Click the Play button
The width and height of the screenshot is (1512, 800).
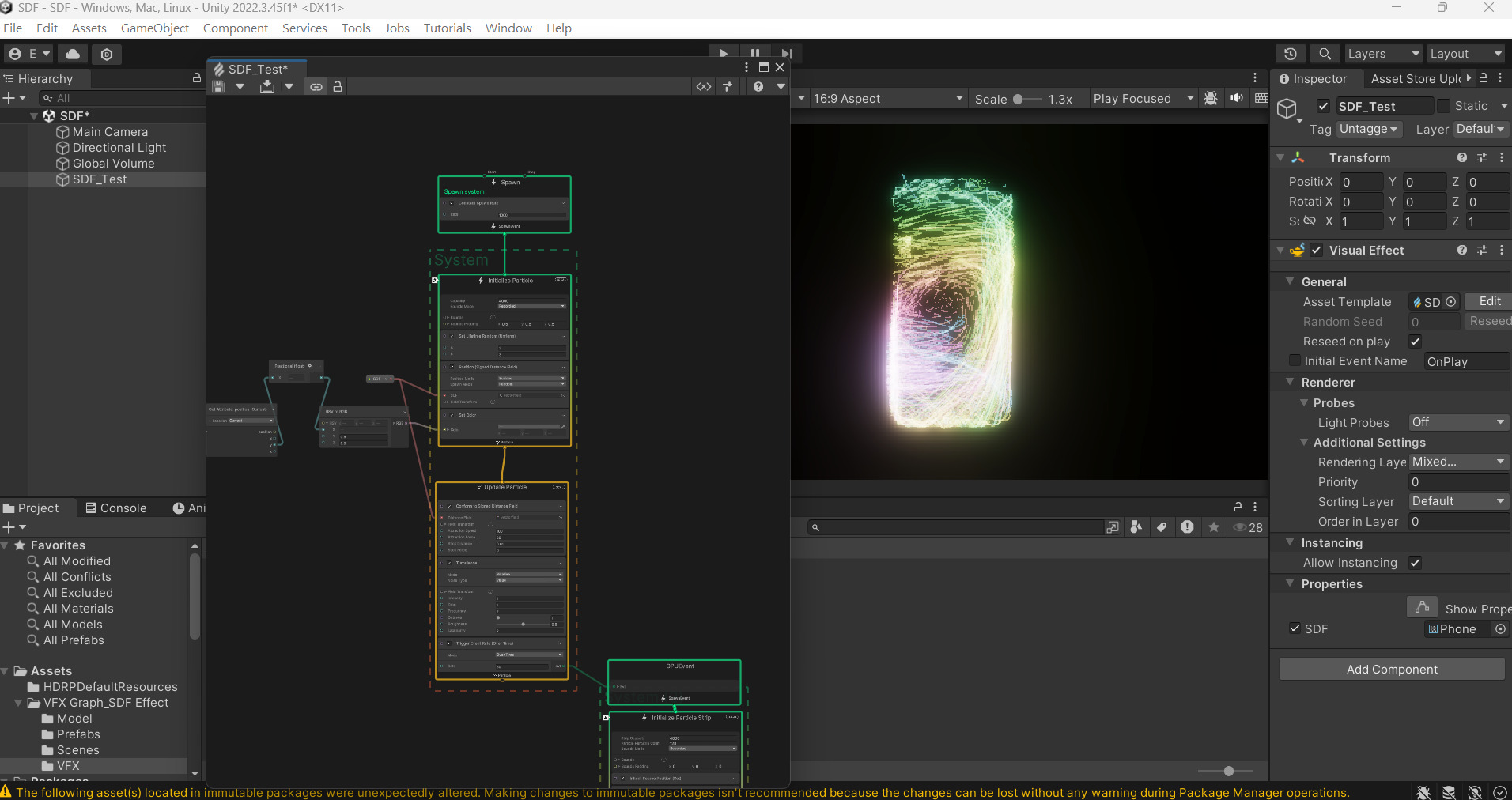tap(723, 54)
